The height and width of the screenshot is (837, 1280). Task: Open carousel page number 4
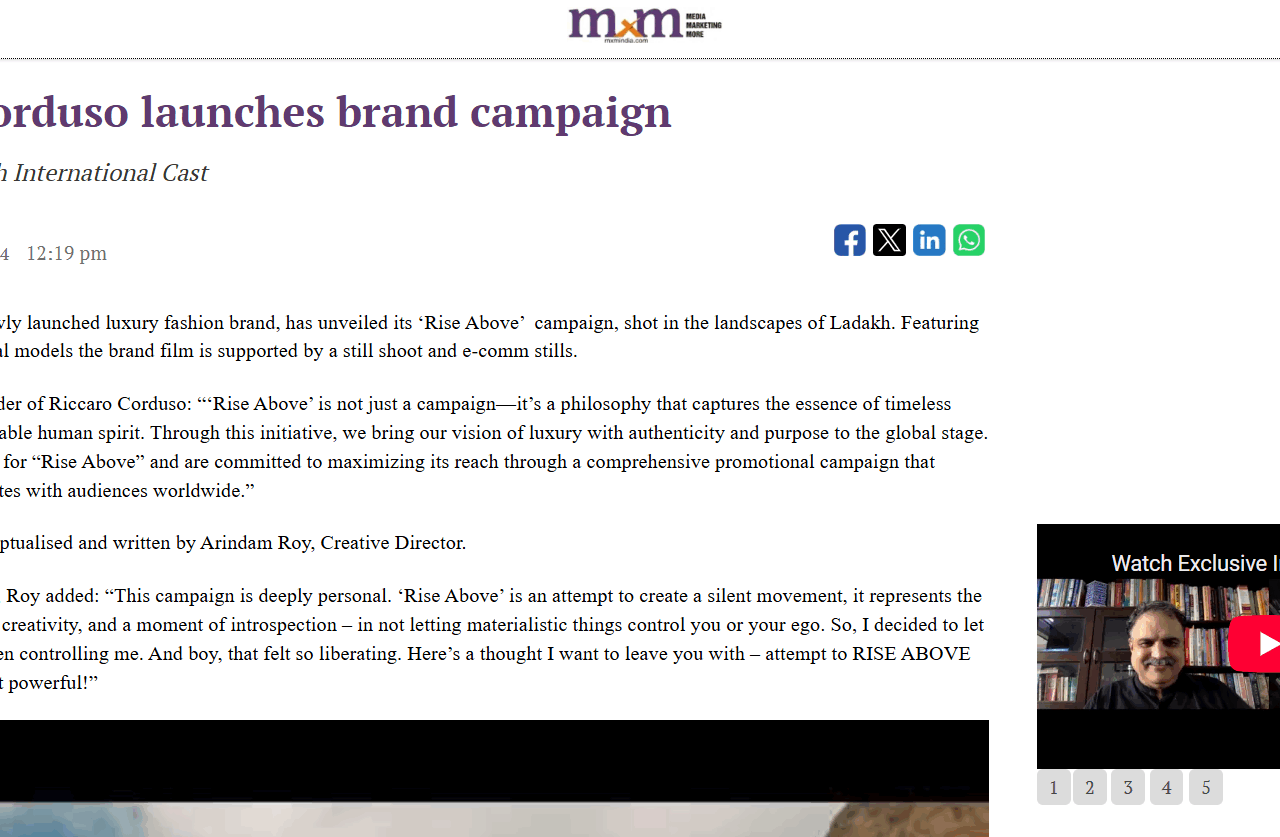pyautogui.click(x=1166, y=788)
